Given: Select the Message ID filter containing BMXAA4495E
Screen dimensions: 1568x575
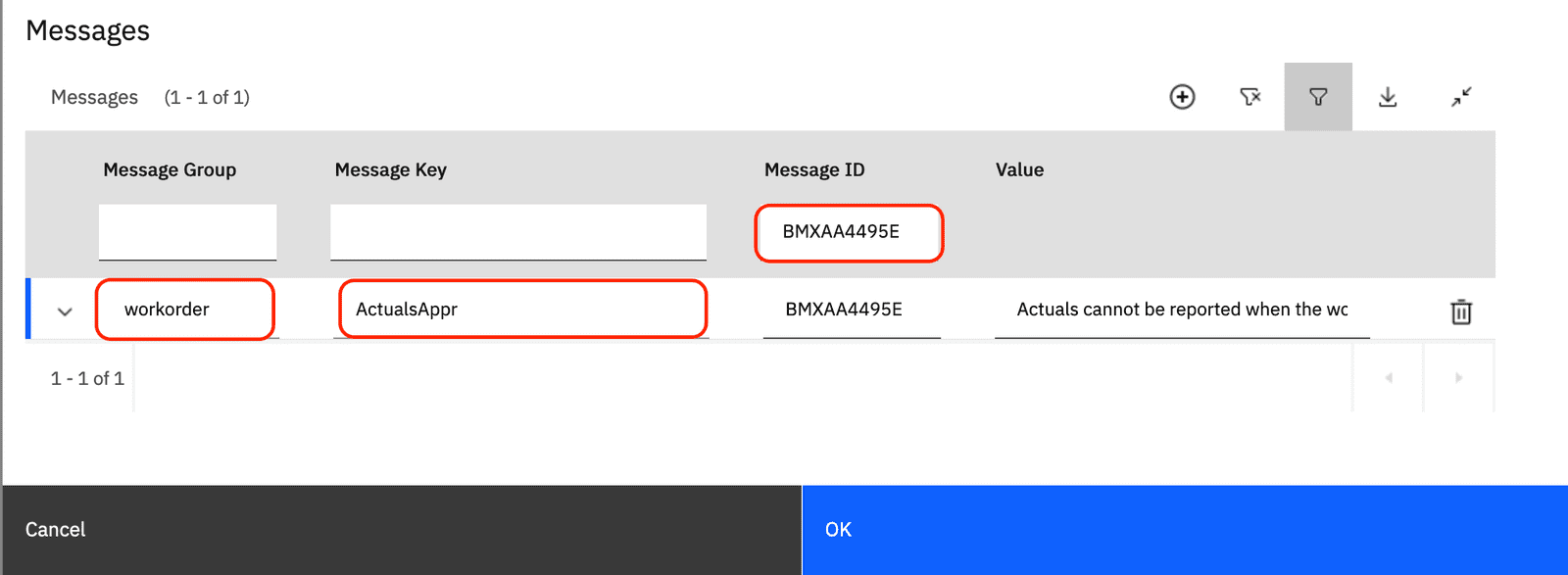Looking at the screenshot, I should click(x=849, y=232).
